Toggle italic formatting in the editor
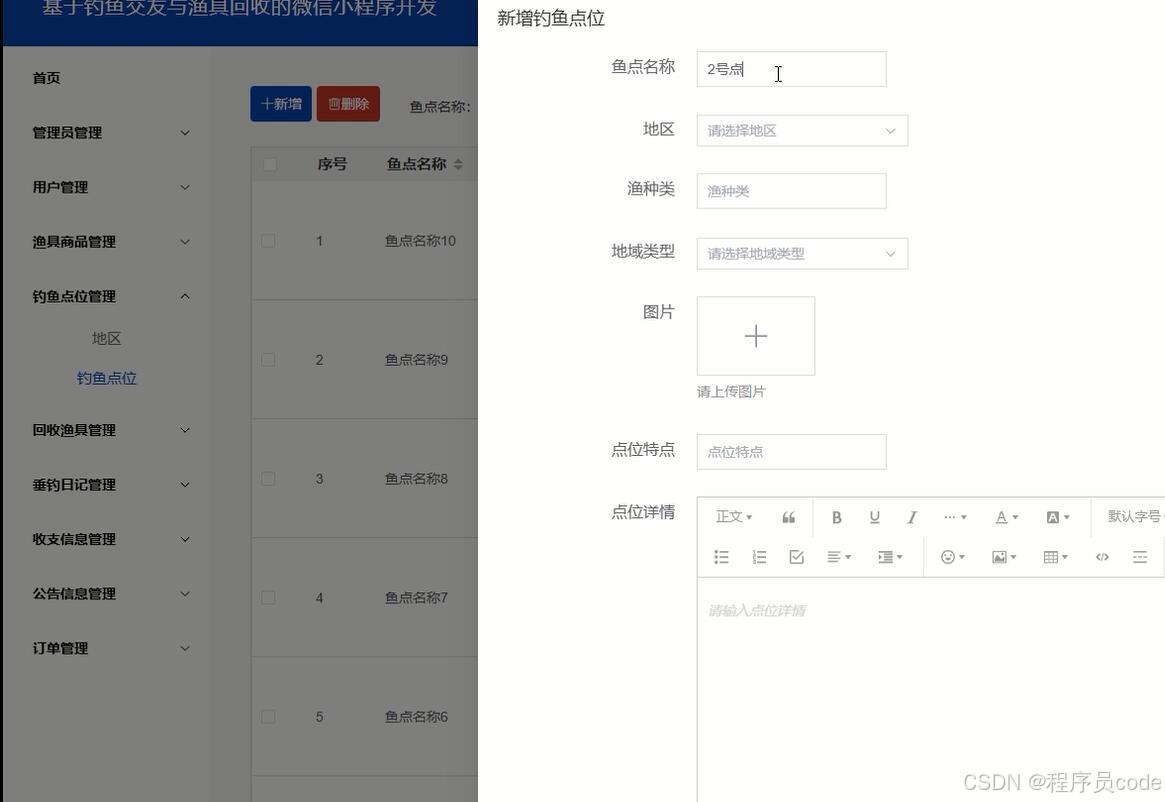This screenshot has width=1165, height=802. pyautogui.click(x=912, y=517)
